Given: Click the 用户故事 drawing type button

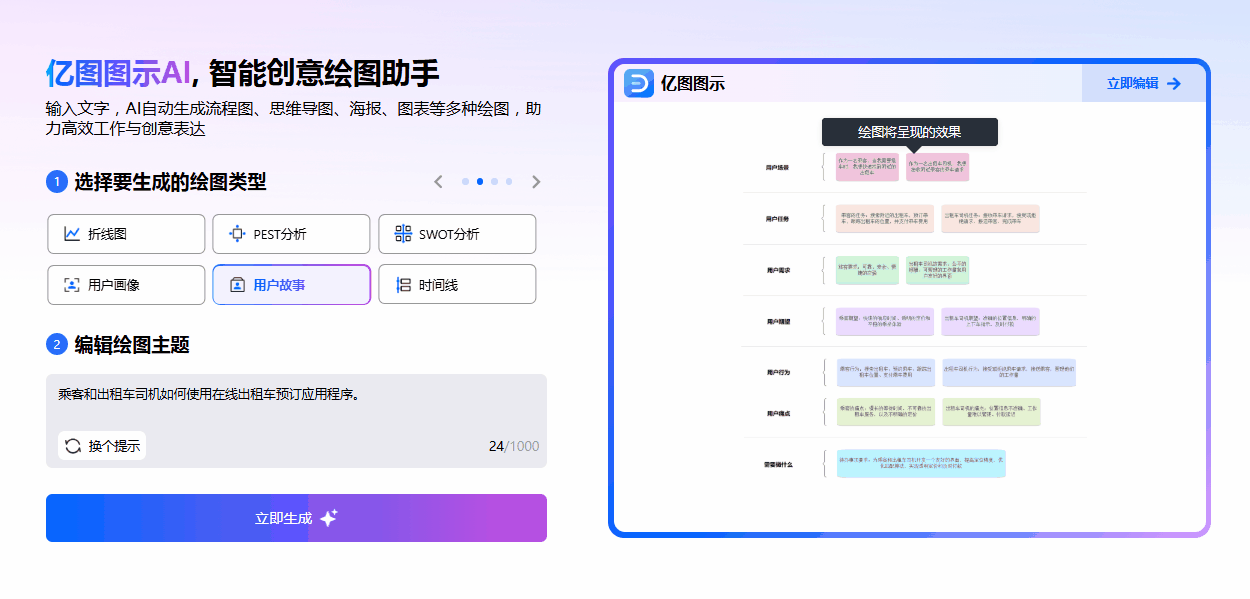Looking at the screenshot, I should [291, 284].
